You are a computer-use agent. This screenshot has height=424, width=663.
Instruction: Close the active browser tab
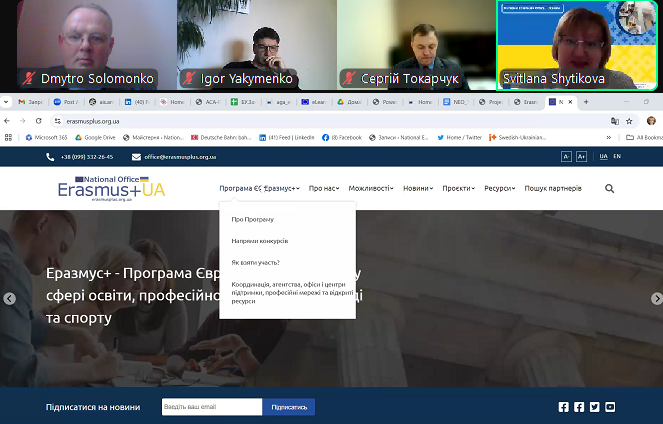(570, 102)
